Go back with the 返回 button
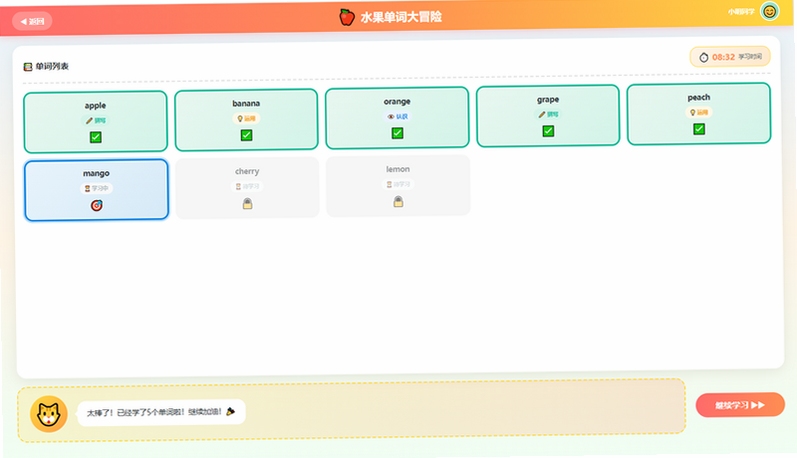 click(x=32, y=21)
